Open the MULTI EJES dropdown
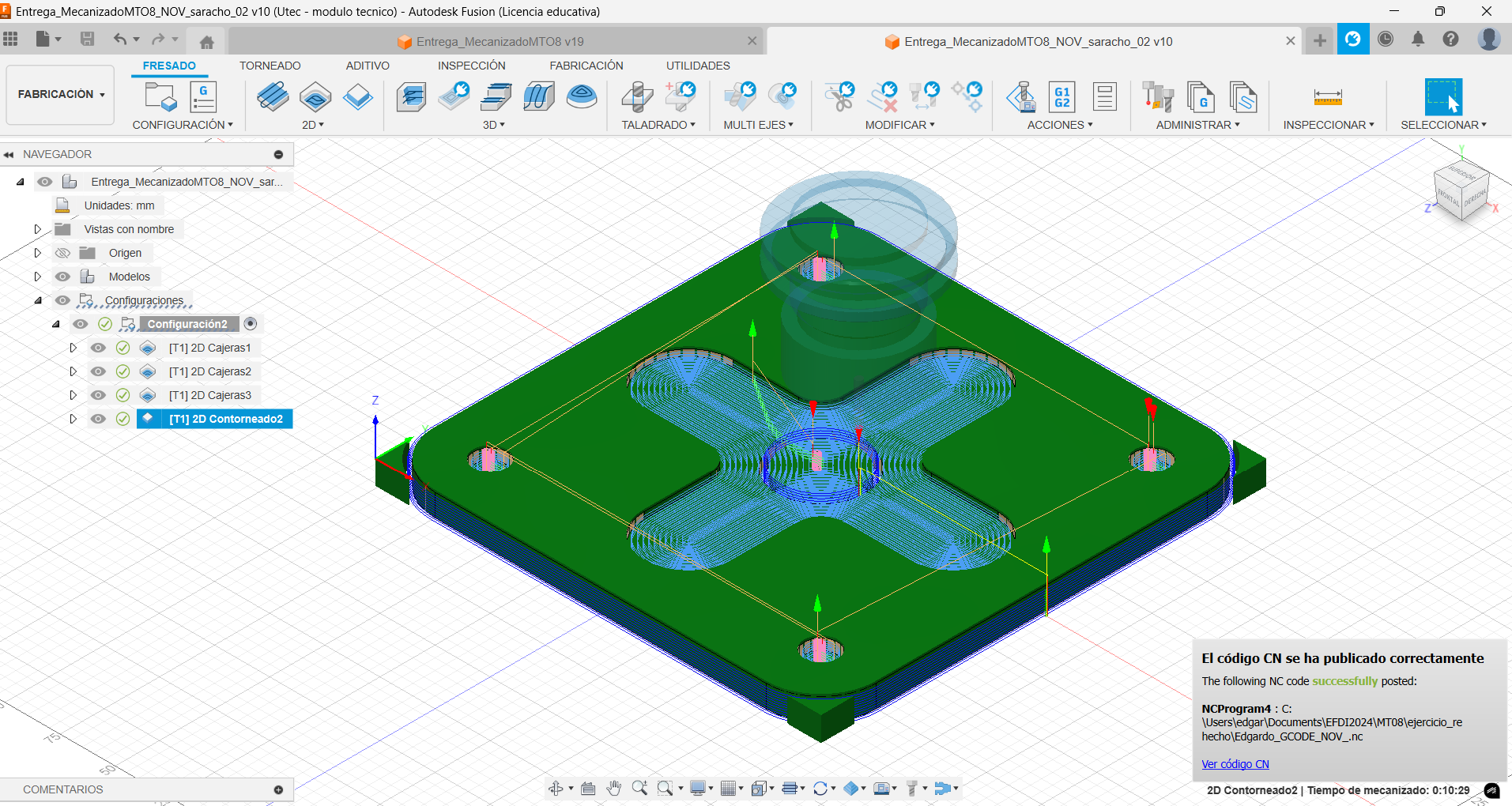Screen dimensions: 1512x806 pos(759,125)
